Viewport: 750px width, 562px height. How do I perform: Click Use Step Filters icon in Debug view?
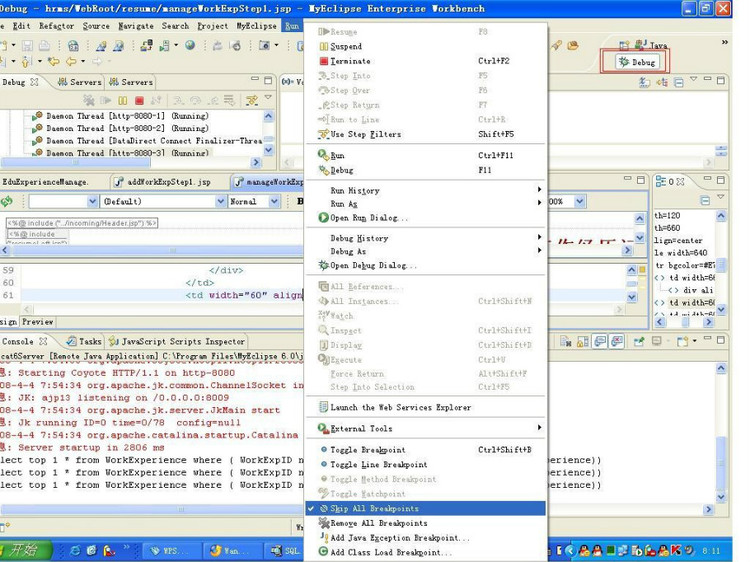252,100
